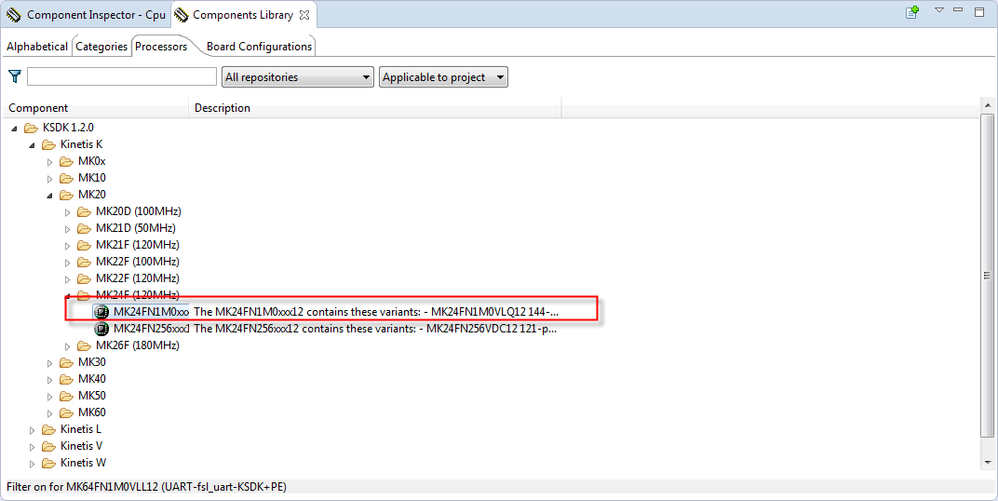998x501 pixels.
Task: Expand the MK0x folder
Action: pyautogui.click(x=50, y=162)
